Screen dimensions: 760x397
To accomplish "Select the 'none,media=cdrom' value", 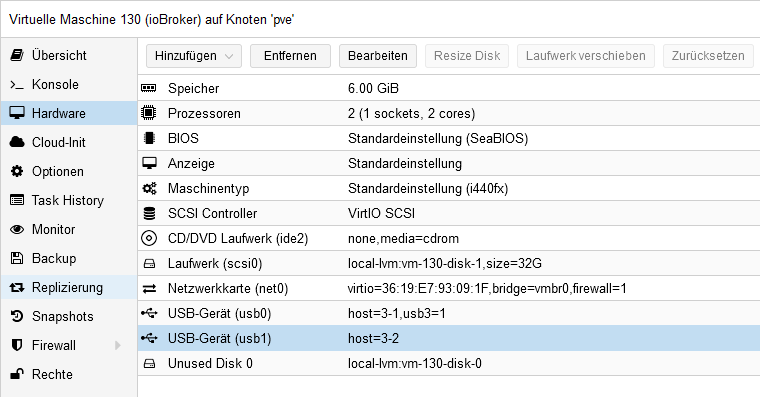I will click(x=403, y=238).
